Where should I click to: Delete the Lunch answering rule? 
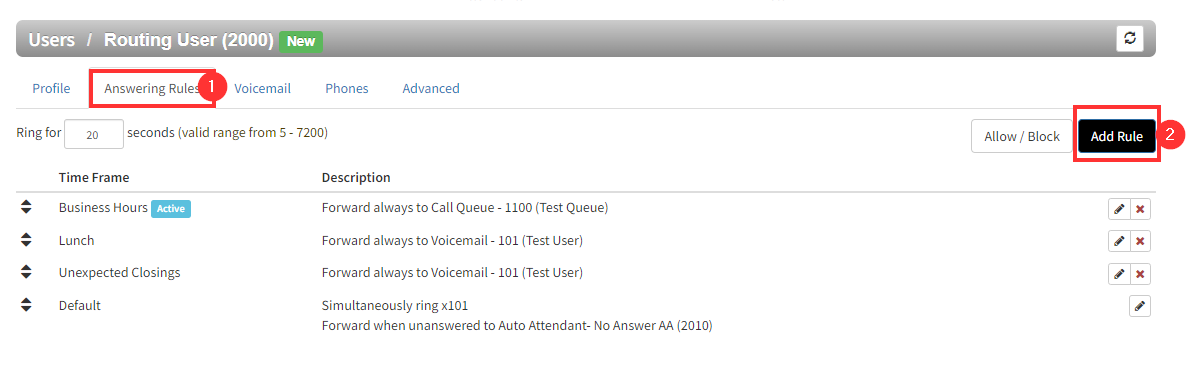click(x=1140, y=241)
